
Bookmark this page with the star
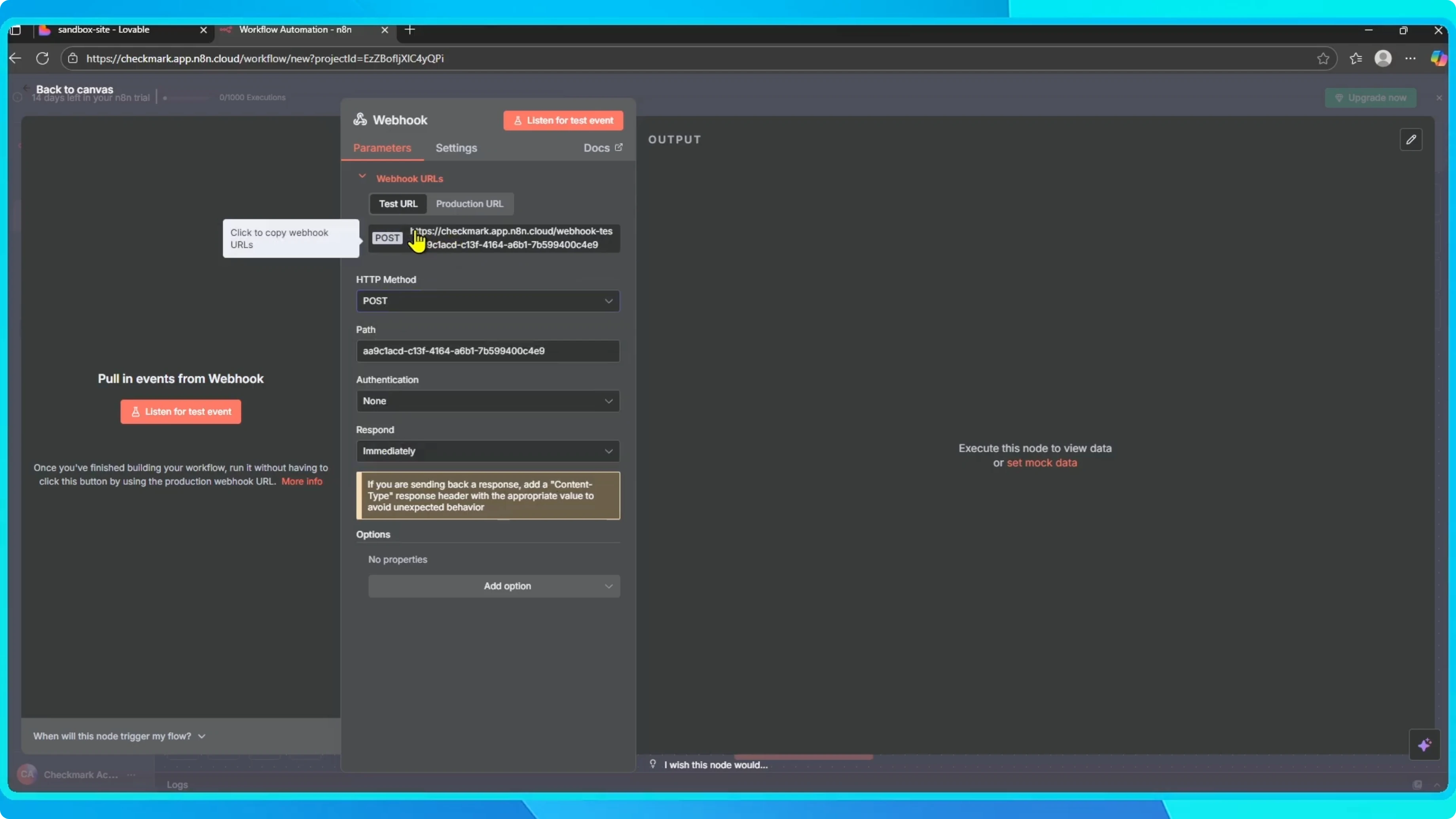tap(1323, 58)
